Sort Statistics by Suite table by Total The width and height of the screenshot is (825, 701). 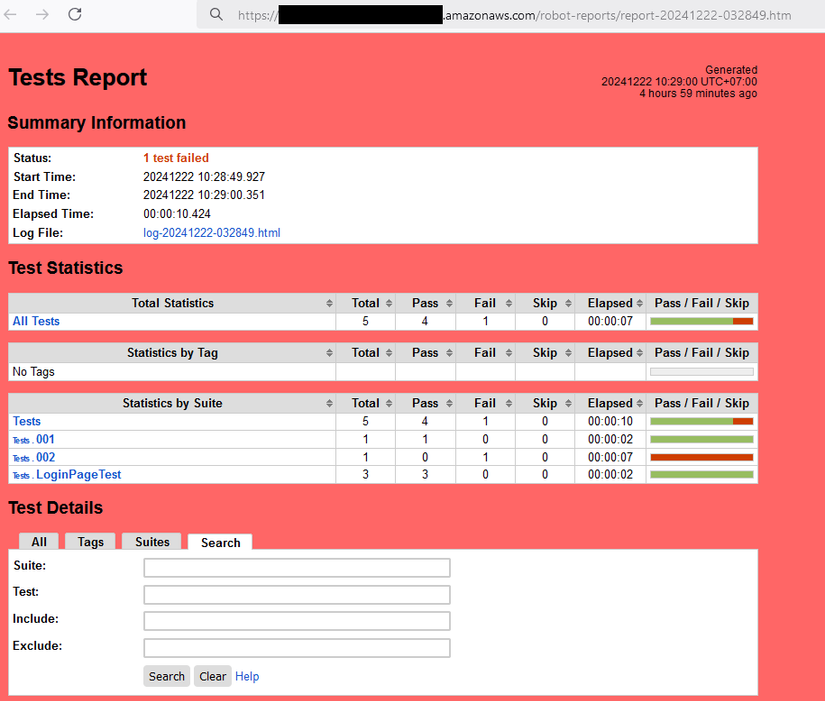click(x=366, y=403)
